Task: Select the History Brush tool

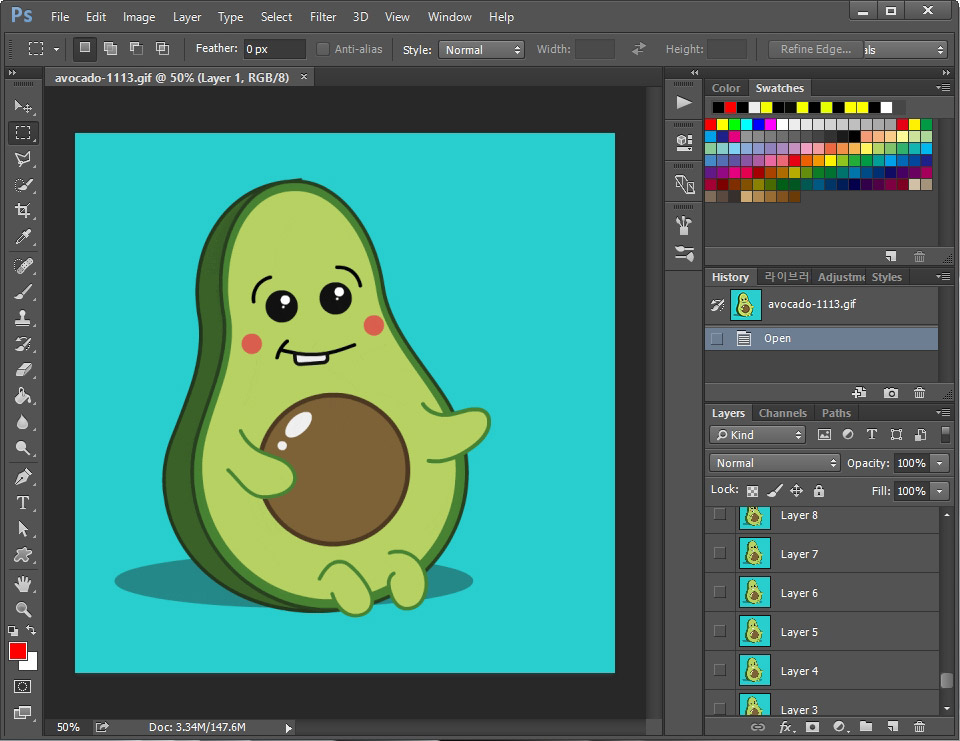Action: pos(23,344)
